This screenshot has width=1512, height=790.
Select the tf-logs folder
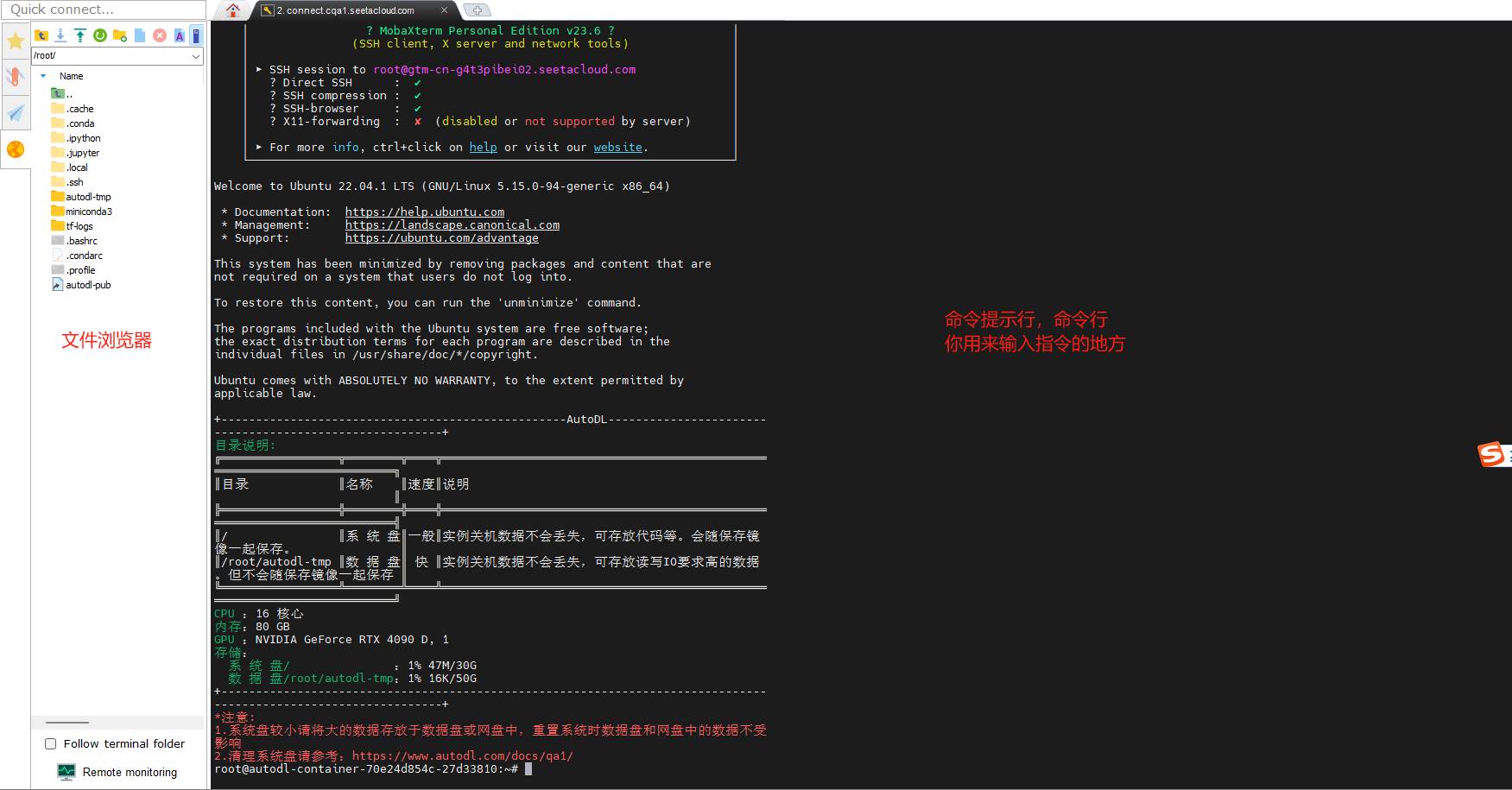tap(73, 226)
